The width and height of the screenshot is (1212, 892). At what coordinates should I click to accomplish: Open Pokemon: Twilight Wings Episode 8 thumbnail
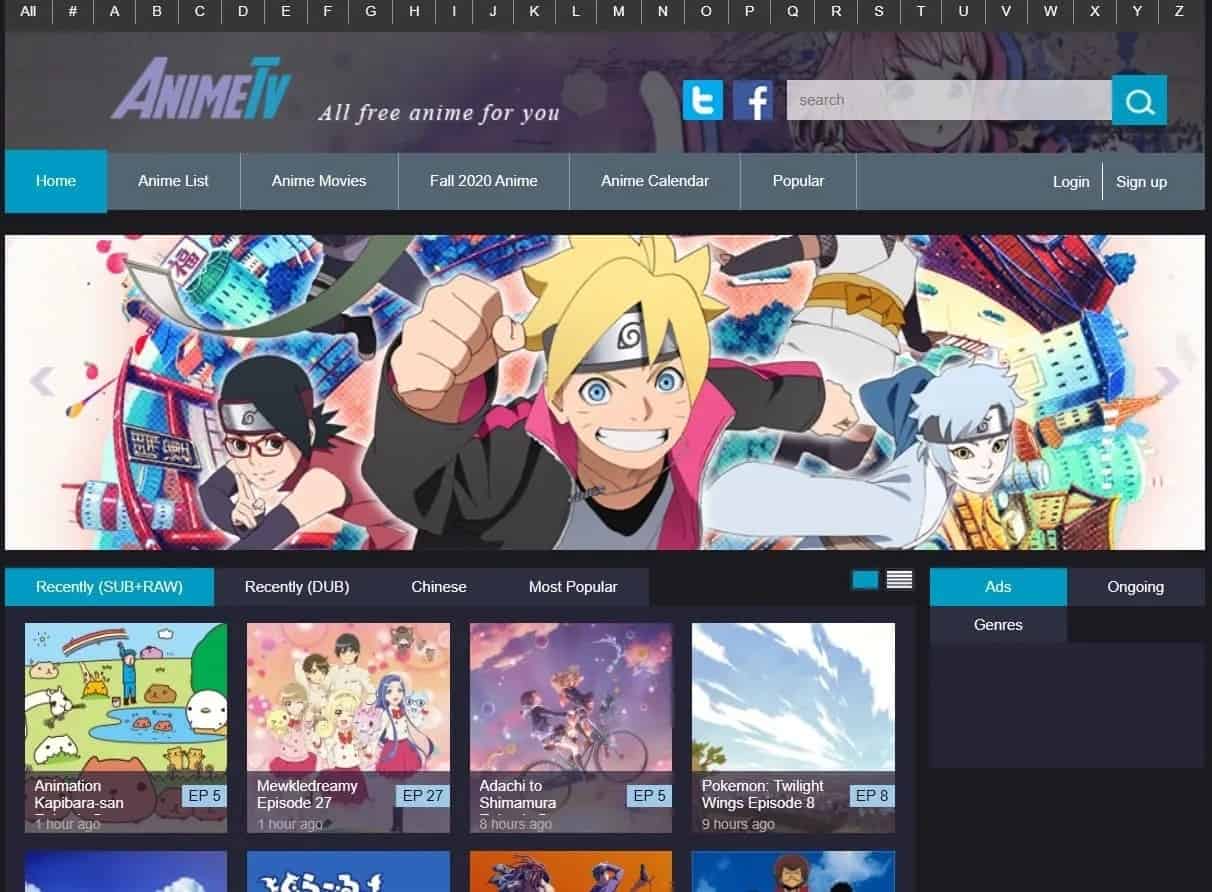pyautogui.click(x=793, y=728)
